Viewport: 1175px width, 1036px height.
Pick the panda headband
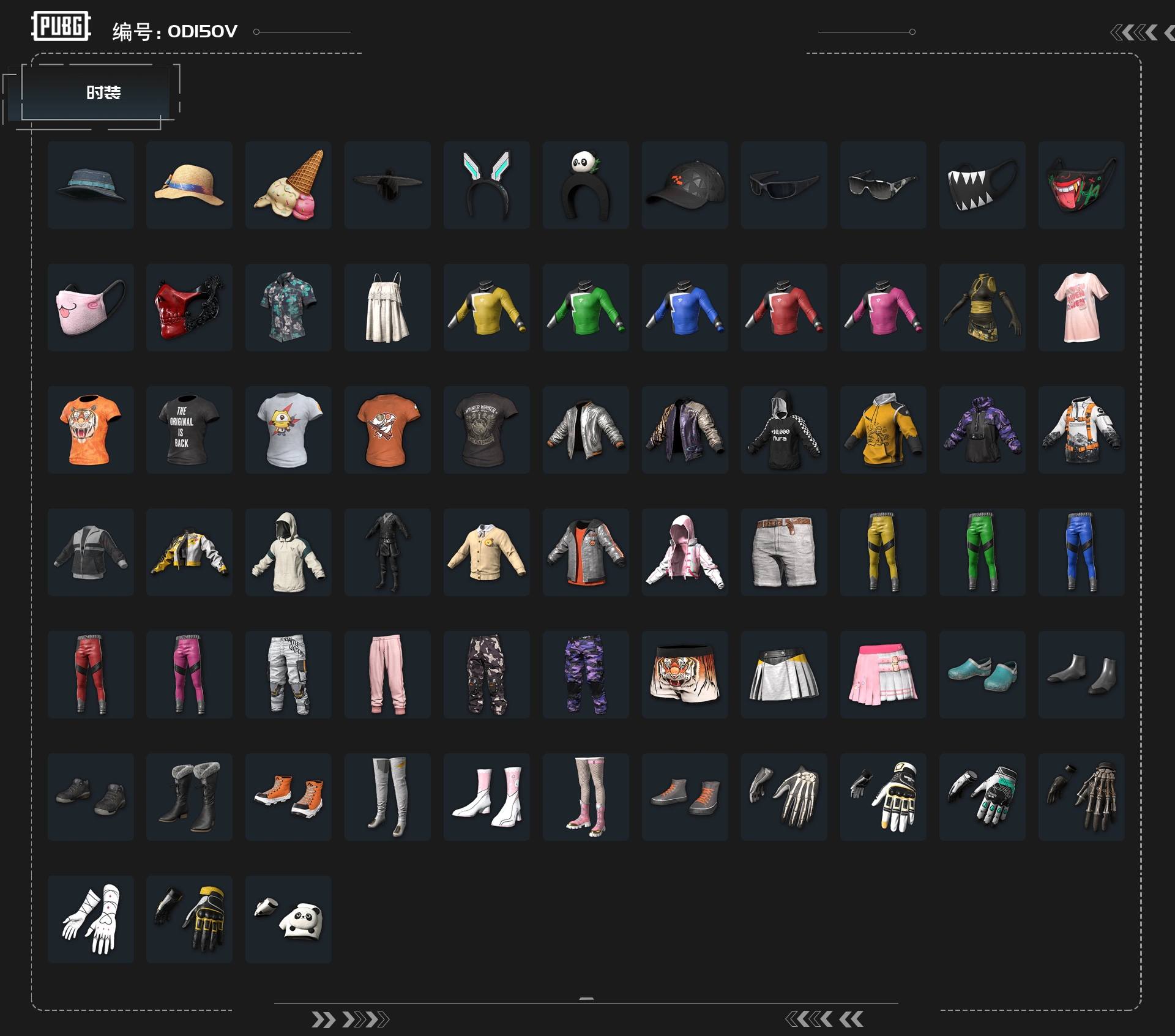click(586, 185)
